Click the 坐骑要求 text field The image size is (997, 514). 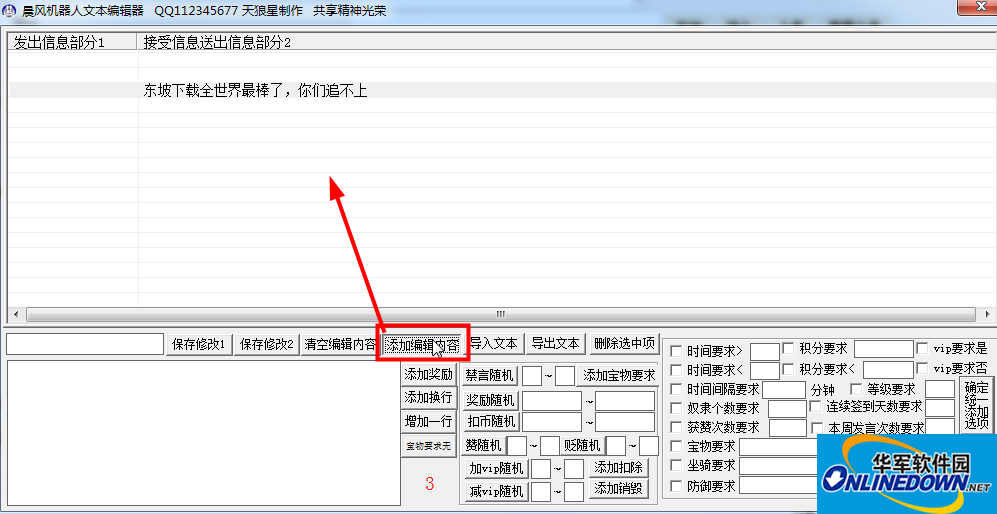[x=779, y=466]
